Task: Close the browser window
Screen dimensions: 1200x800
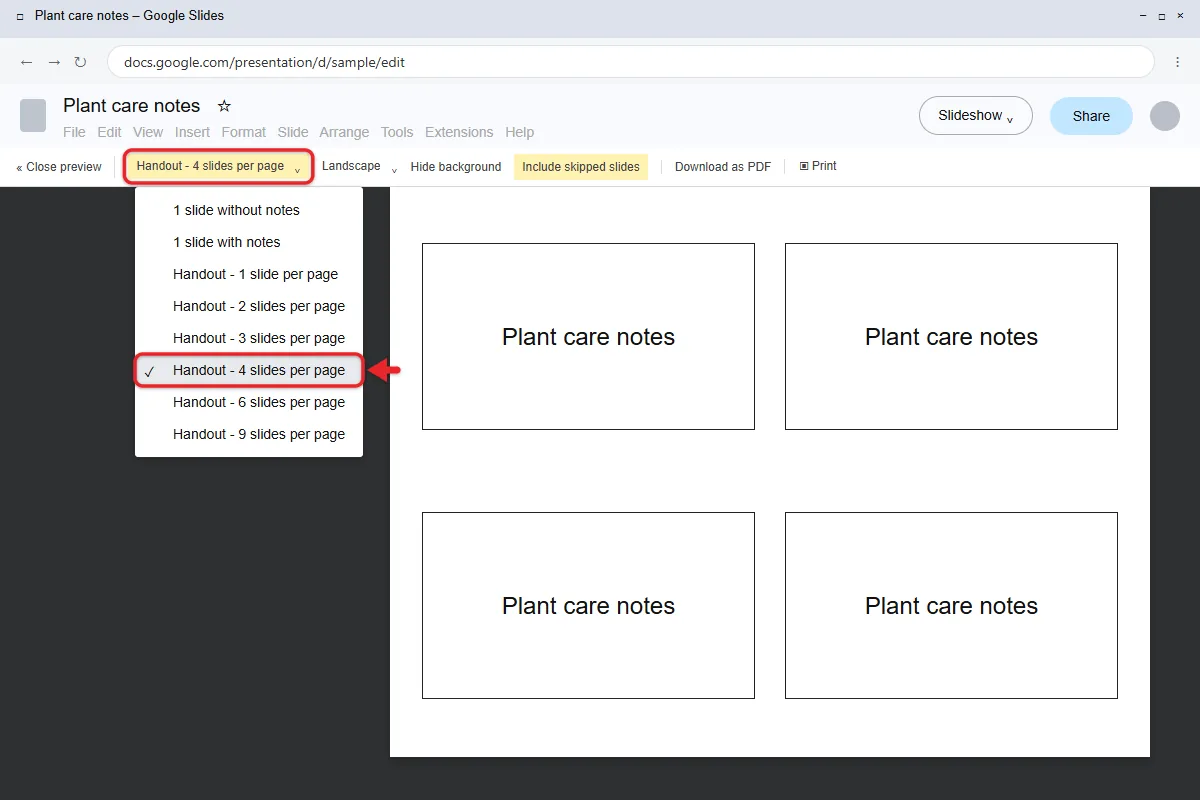Action: pos(1181,16)
